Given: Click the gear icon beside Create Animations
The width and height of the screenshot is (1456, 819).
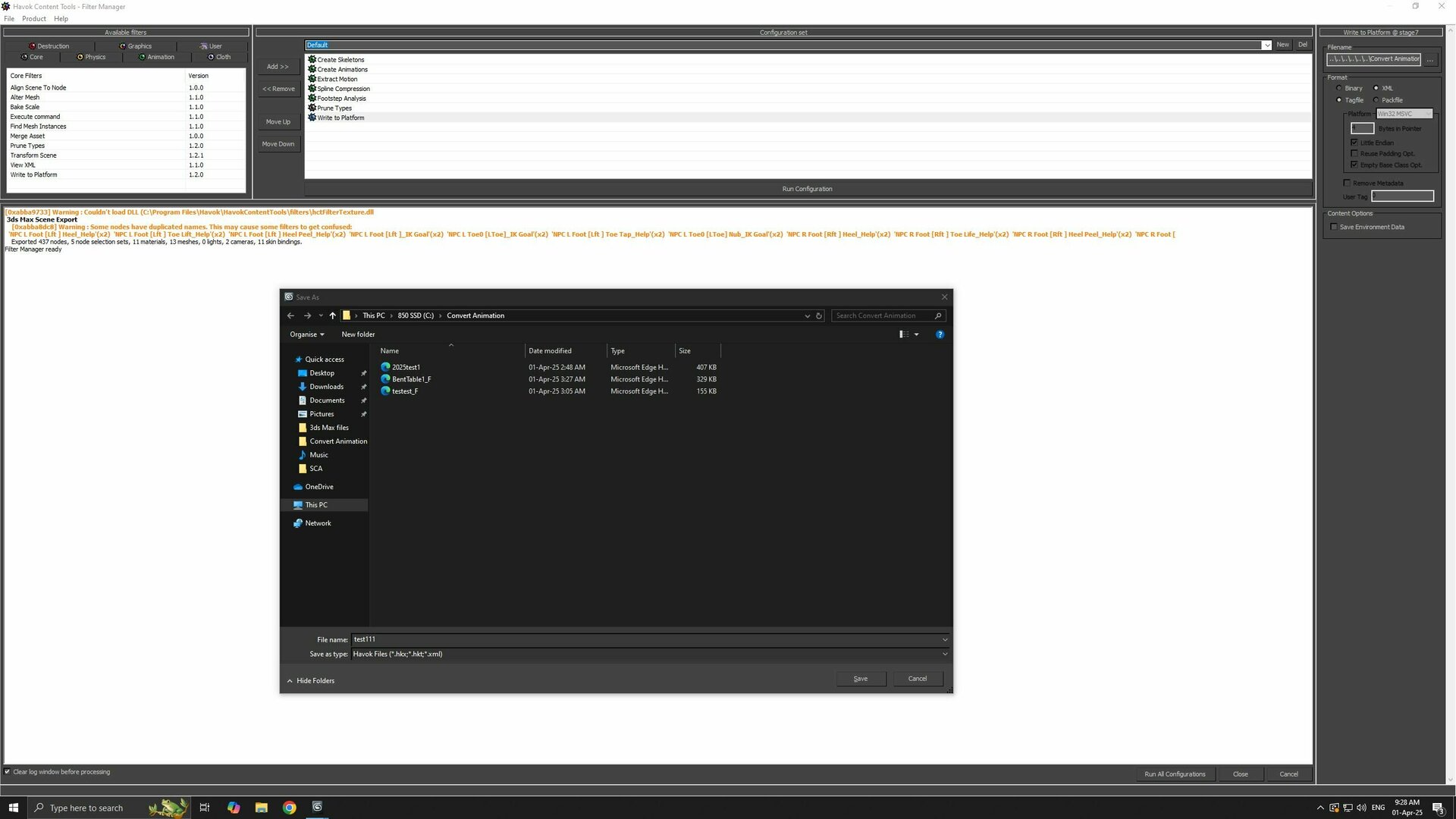Looking at the screenshot, I should tap(312, 69).
